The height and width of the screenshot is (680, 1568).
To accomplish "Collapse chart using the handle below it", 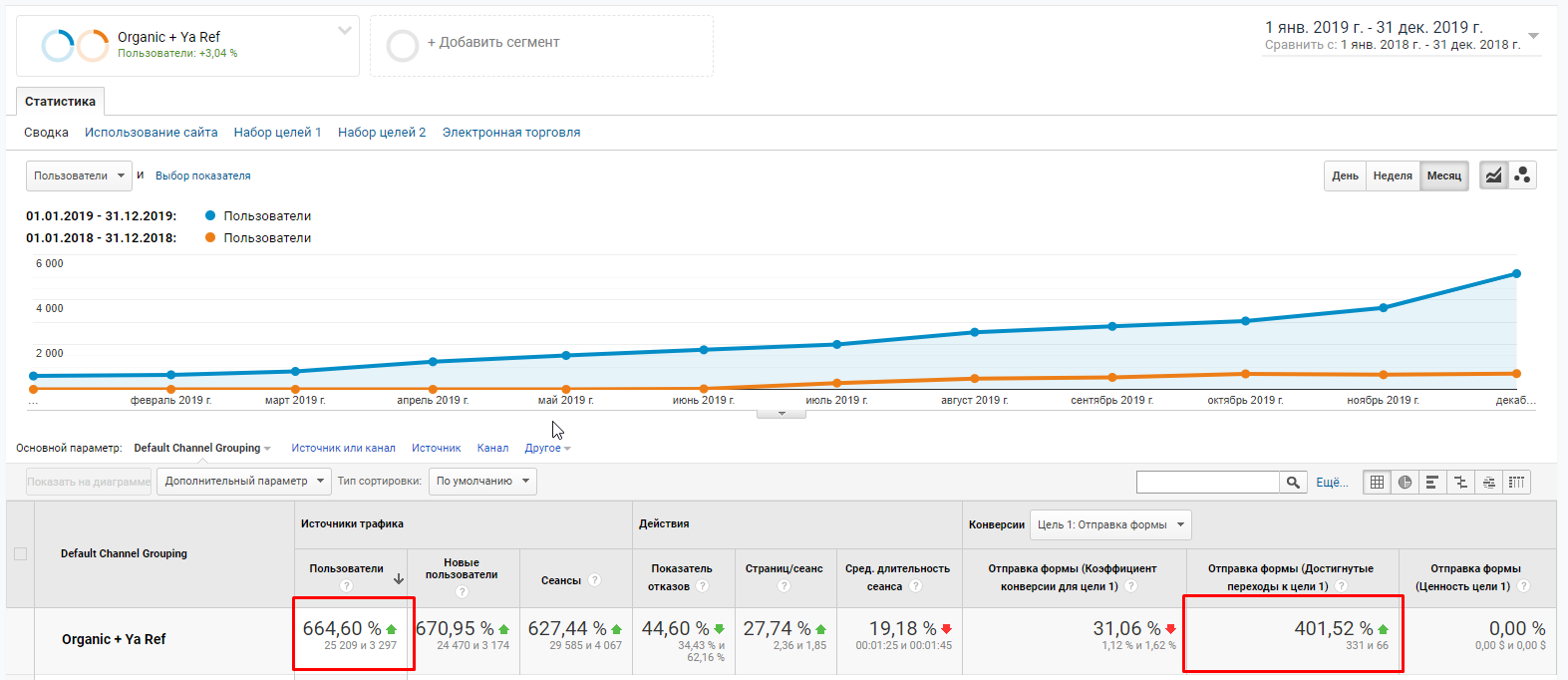I will coord(782,413).
